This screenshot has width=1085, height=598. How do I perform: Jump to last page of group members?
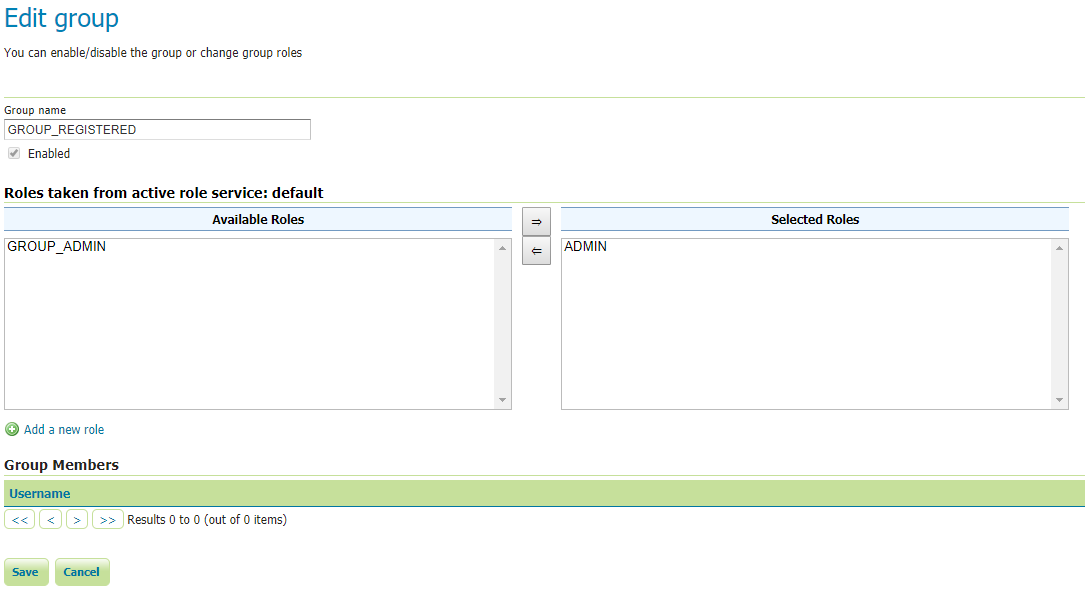(108, 520)
